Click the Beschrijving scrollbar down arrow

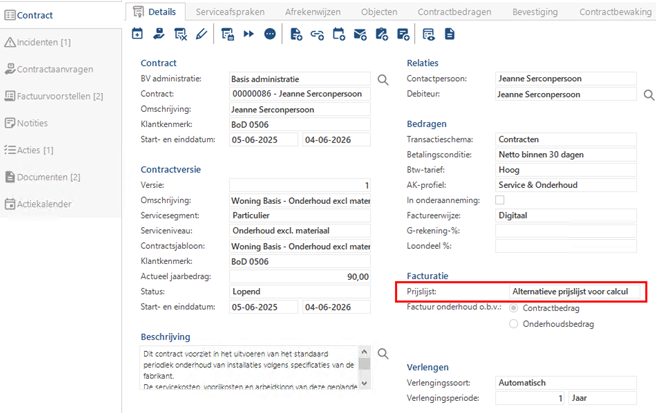point(365,384)
